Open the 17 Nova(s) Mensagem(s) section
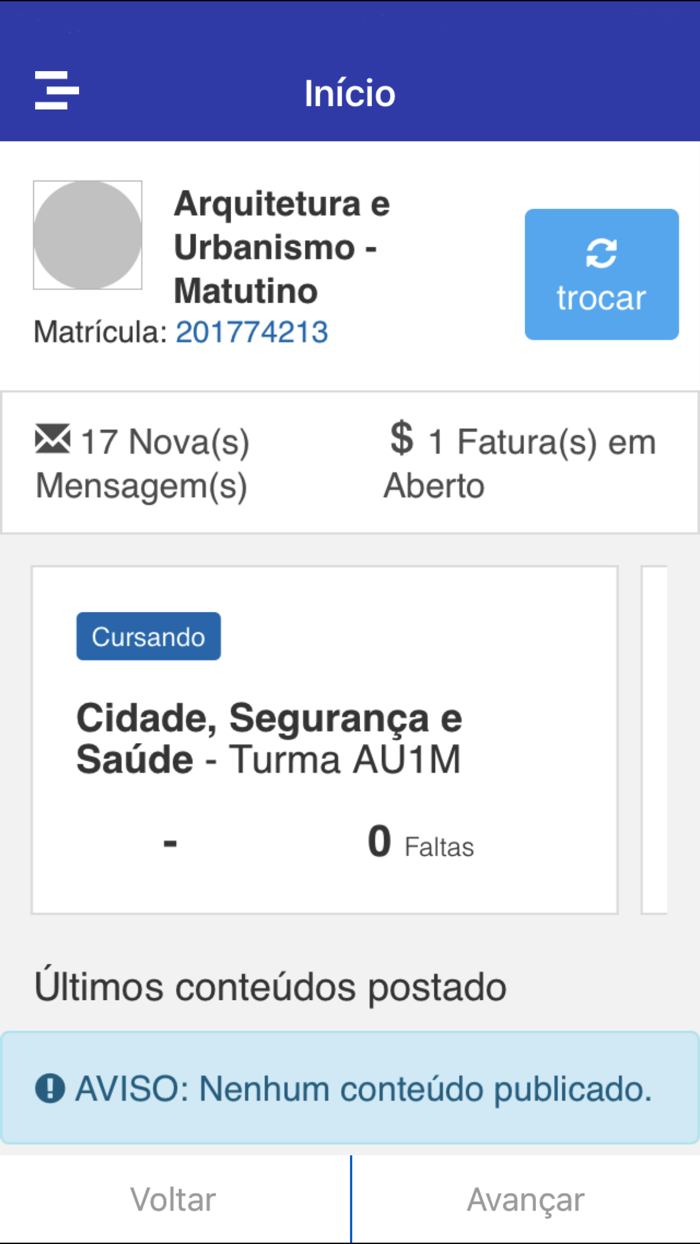 tap(143, 461)
